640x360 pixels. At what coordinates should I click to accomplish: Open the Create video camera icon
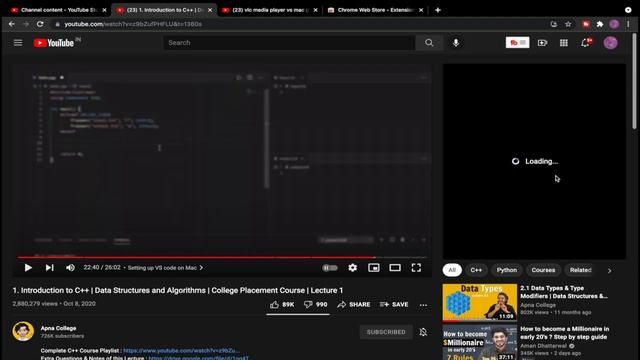point(542,43)
